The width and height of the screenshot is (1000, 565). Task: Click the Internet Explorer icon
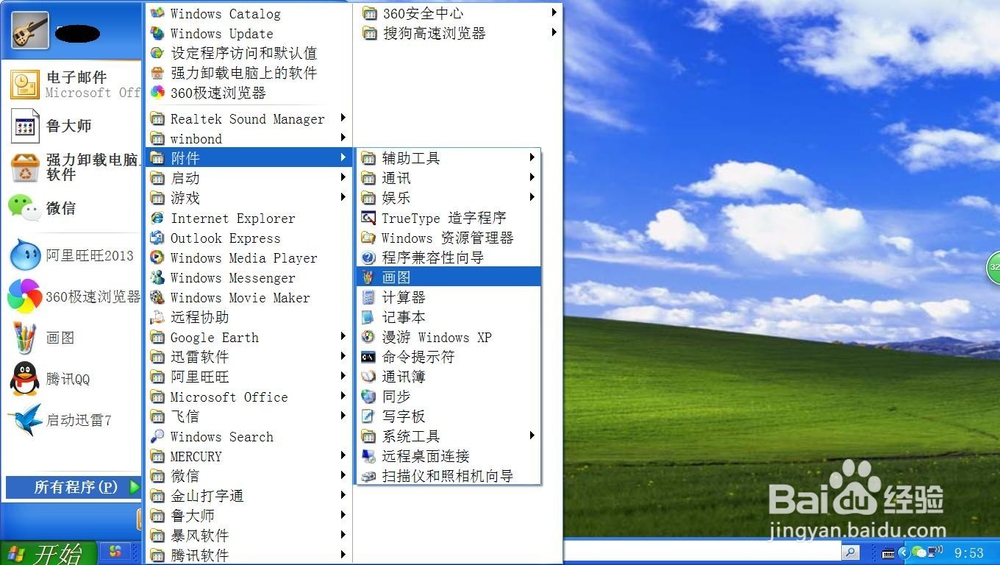157,218
